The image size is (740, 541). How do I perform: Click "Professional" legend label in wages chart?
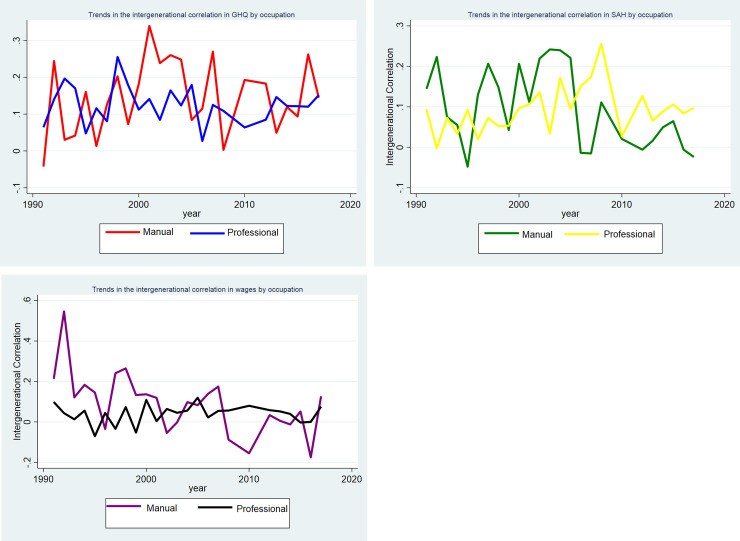click(256, 508)
